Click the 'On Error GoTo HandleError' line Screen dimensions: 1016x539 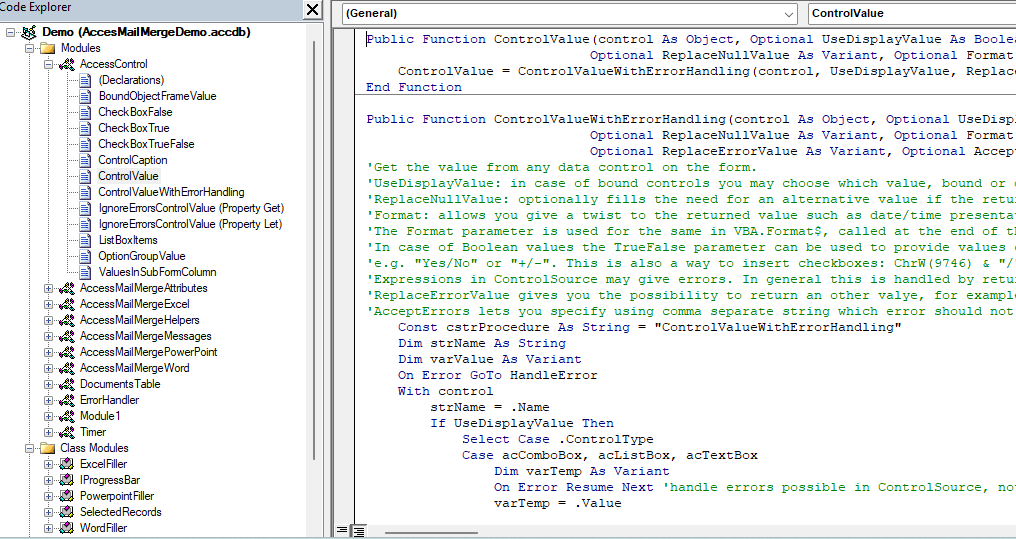coord(497,375)
